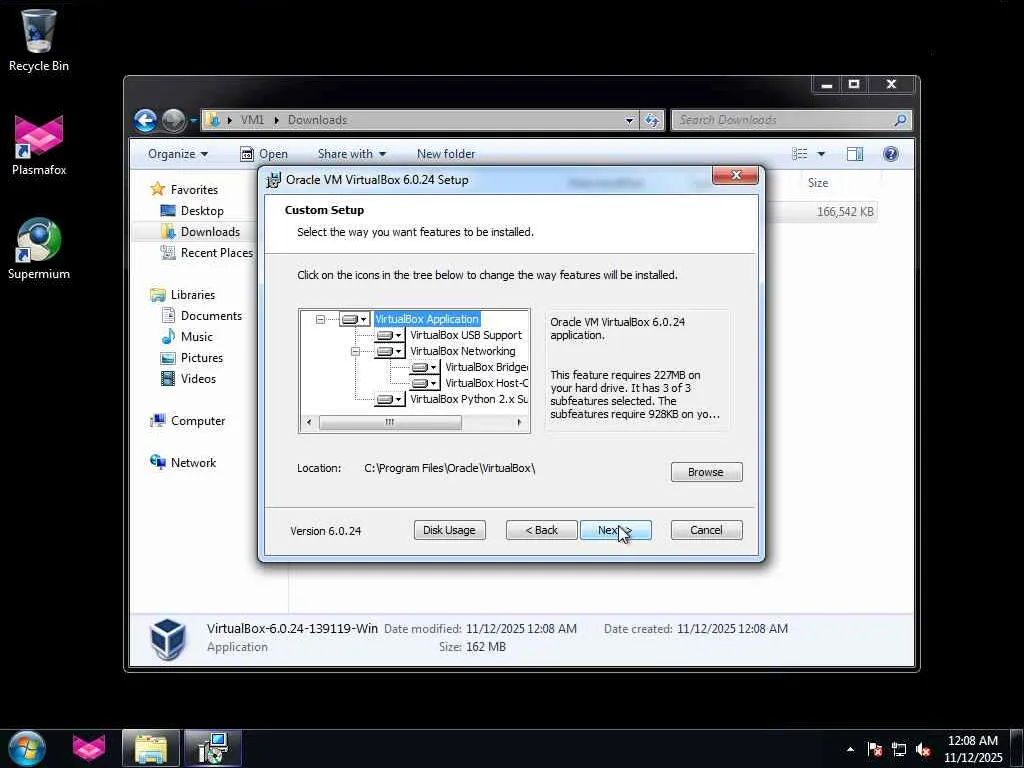Click the network tray icon
The height and width of the screenshot is (768, 1024).
click(899, 749)
